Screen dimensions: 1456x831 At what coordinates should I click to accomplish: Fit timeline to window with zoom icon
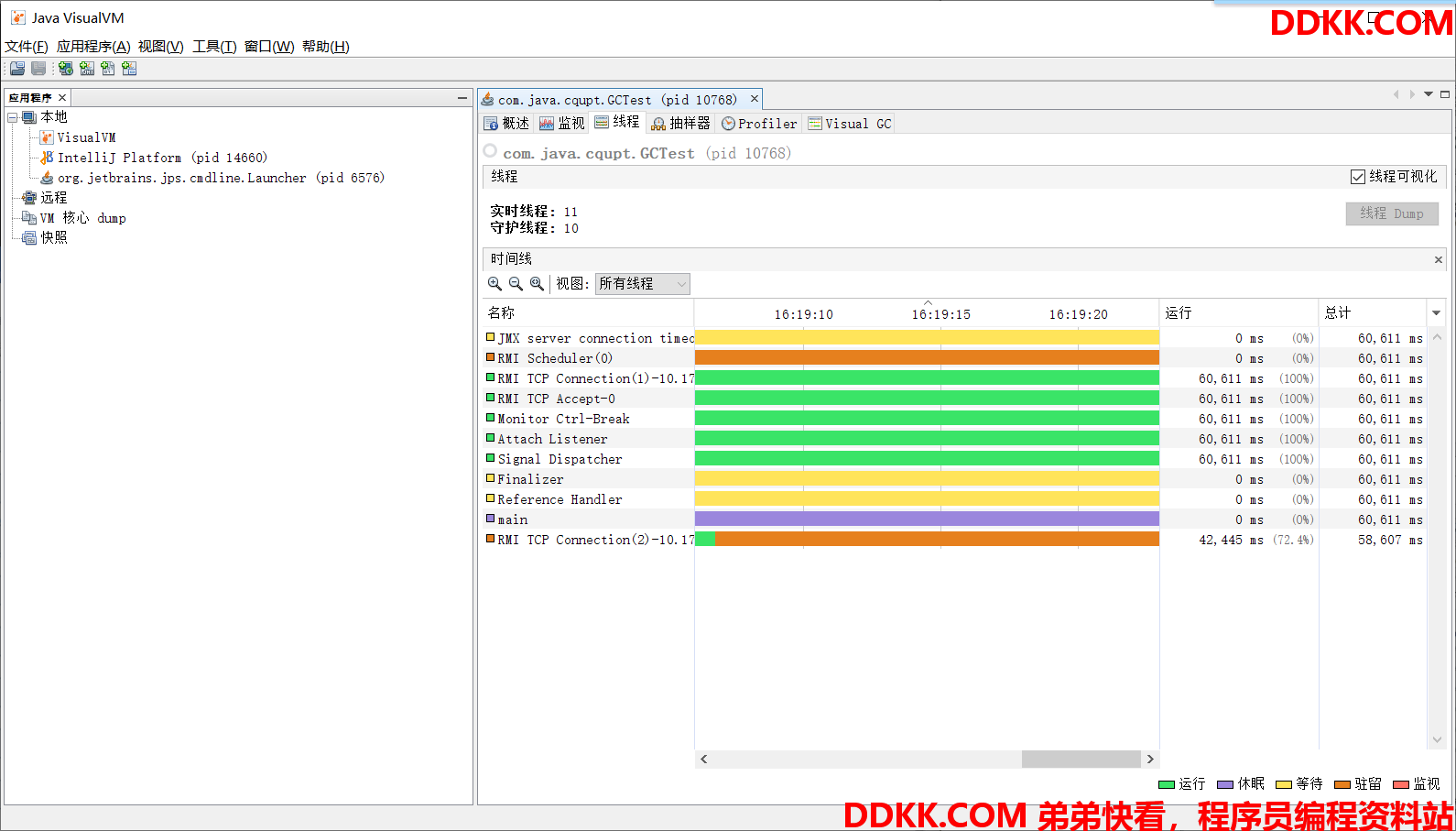[537, 284]
